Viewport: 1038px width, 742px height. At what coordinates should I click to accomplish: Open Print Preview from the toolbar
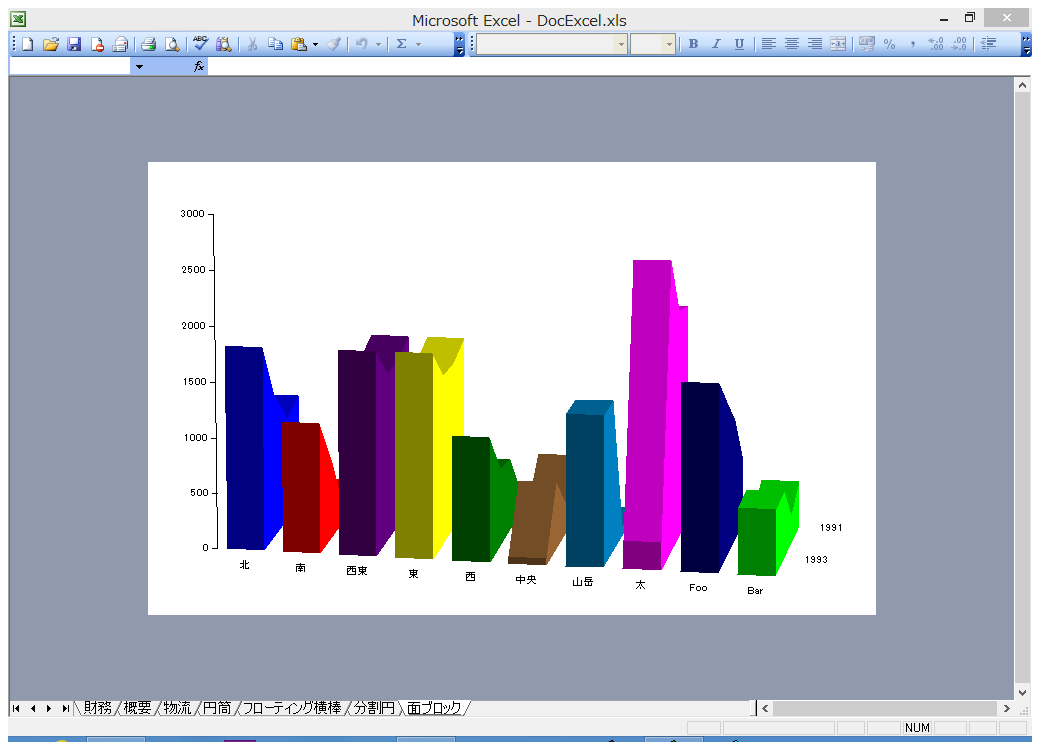(172, 44)
